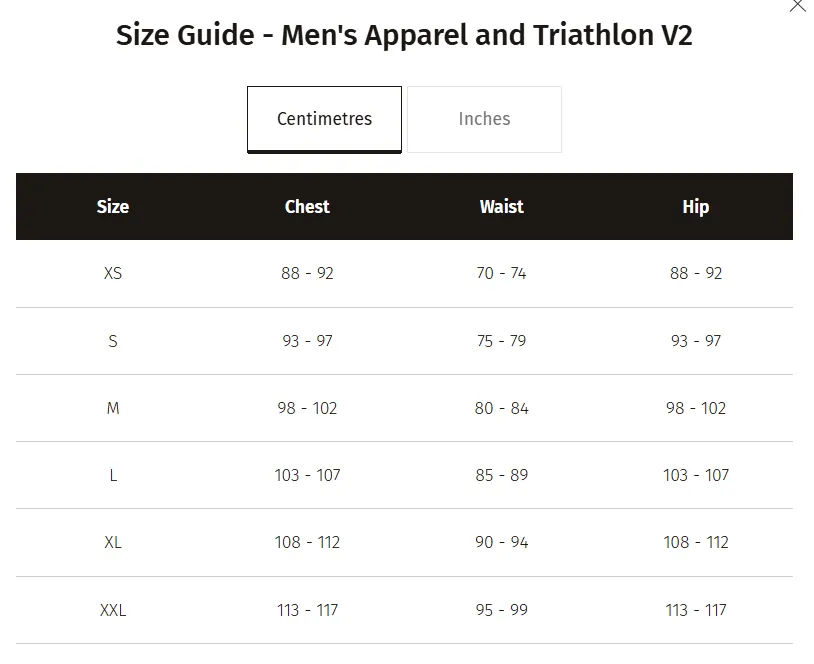Viewport: 814px width, 664px height.
Task: Close the size guide dialog
Action: tap(797, 6)
